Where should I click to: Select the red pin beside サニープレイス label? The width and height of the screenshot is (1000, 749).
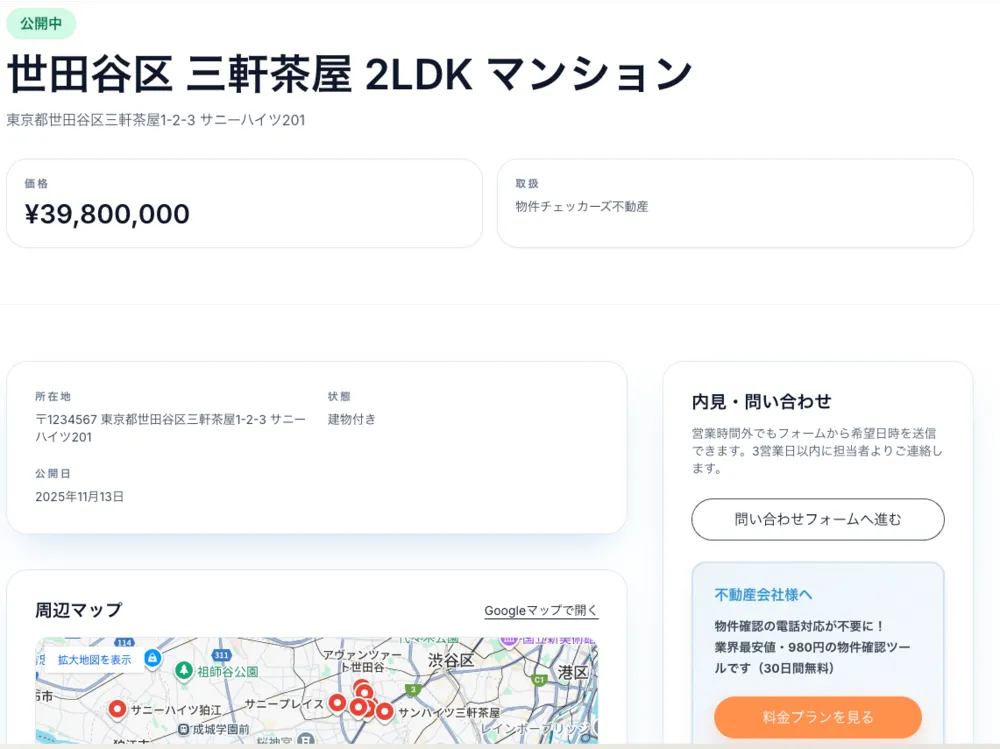coord(338,703)
